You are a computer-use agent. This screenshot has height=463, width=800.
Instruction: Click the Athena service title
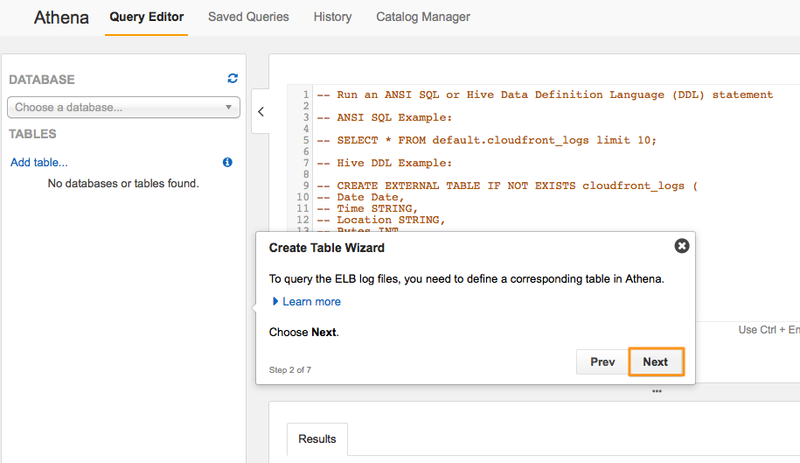click(x=61, y=17)
